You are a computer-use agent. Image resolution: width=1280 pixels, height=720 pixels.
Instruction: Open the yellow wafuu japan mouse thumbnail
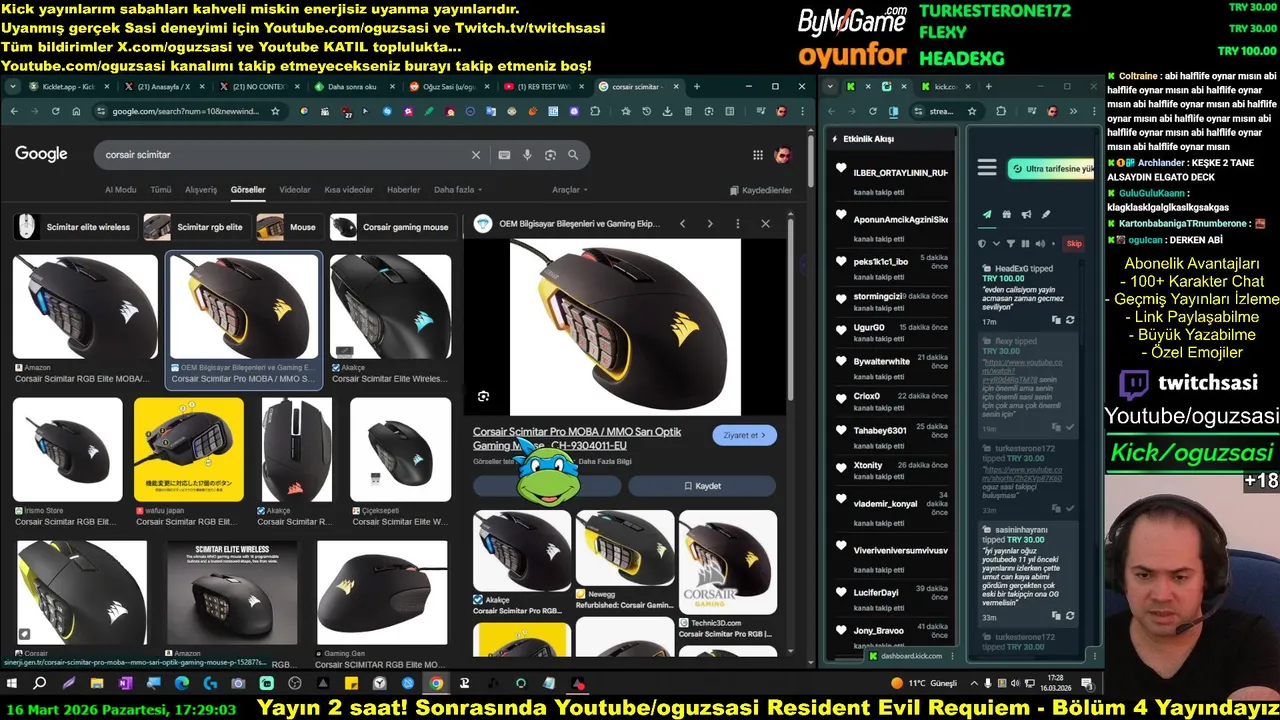click(188, 449)
